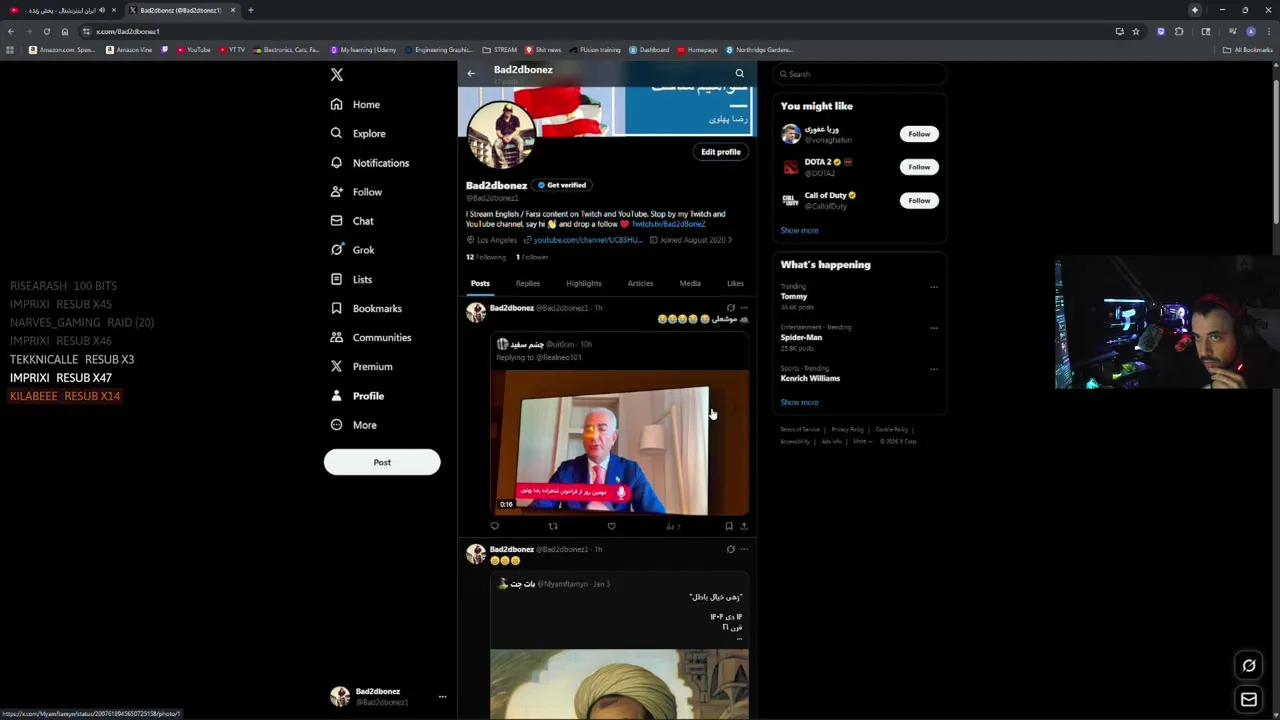
Task: Open Chat in the sidebar
Action: 352,221
